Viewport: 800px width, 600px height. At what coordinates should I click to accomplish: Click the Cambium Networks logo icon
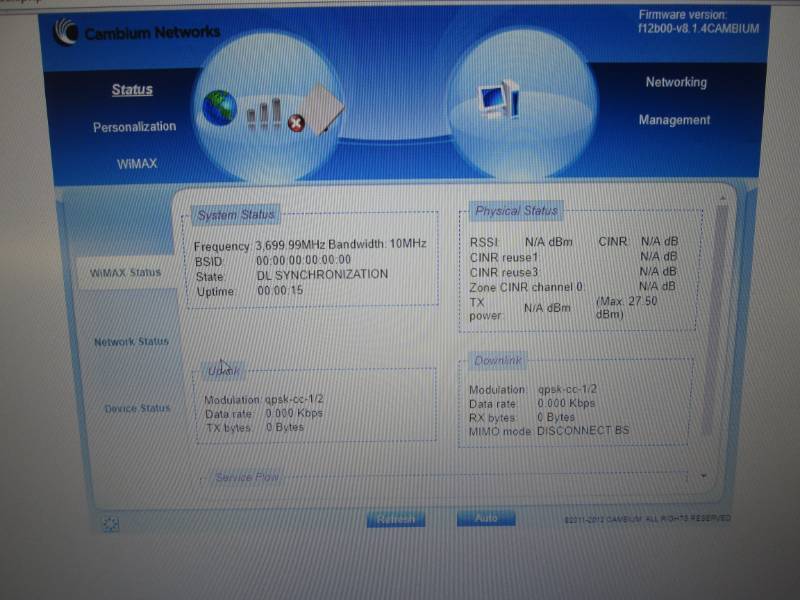[67, 32]
